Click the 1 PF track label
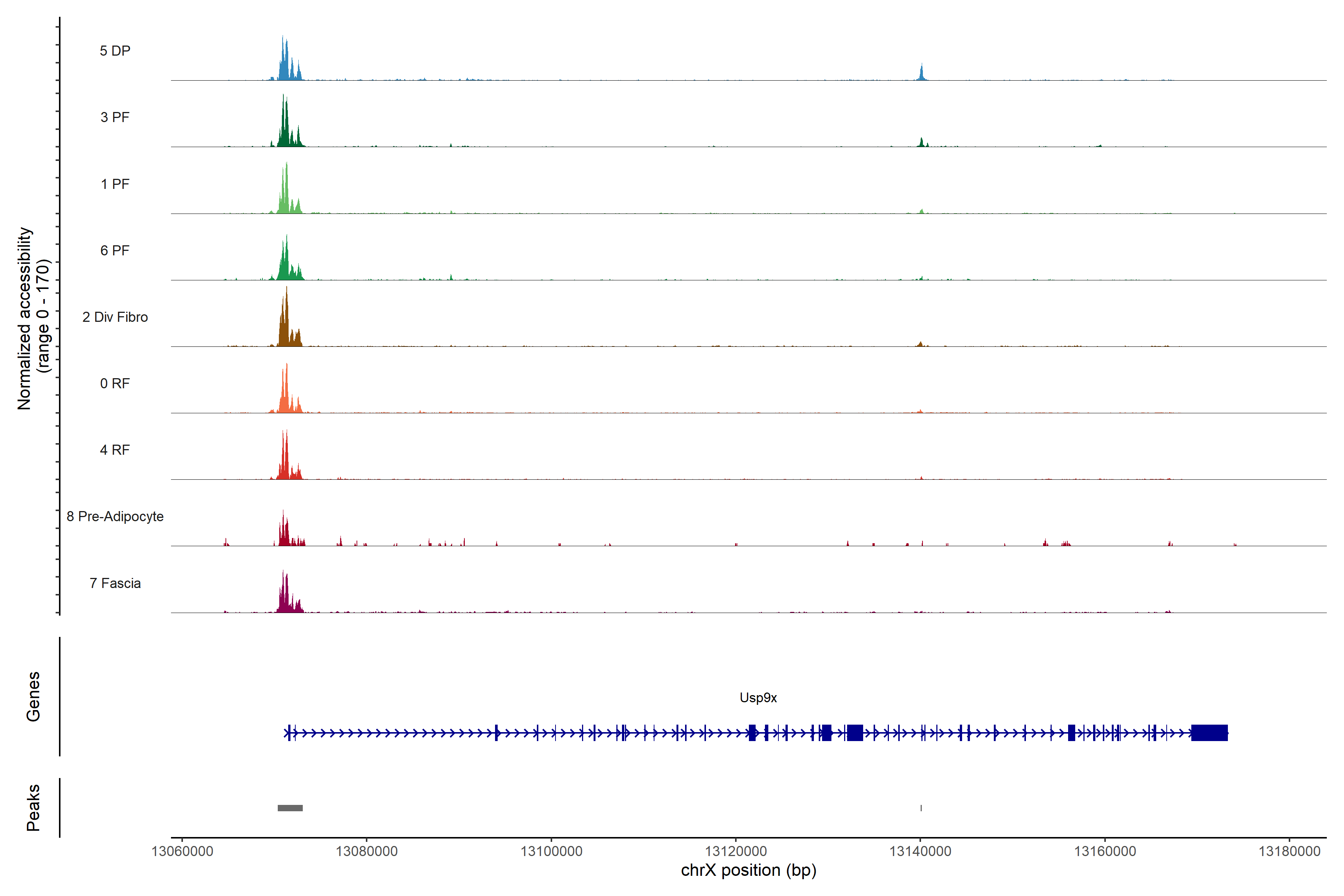This screenshot has width=1344, height=896. pyautogui.click(x=115, y=184)
